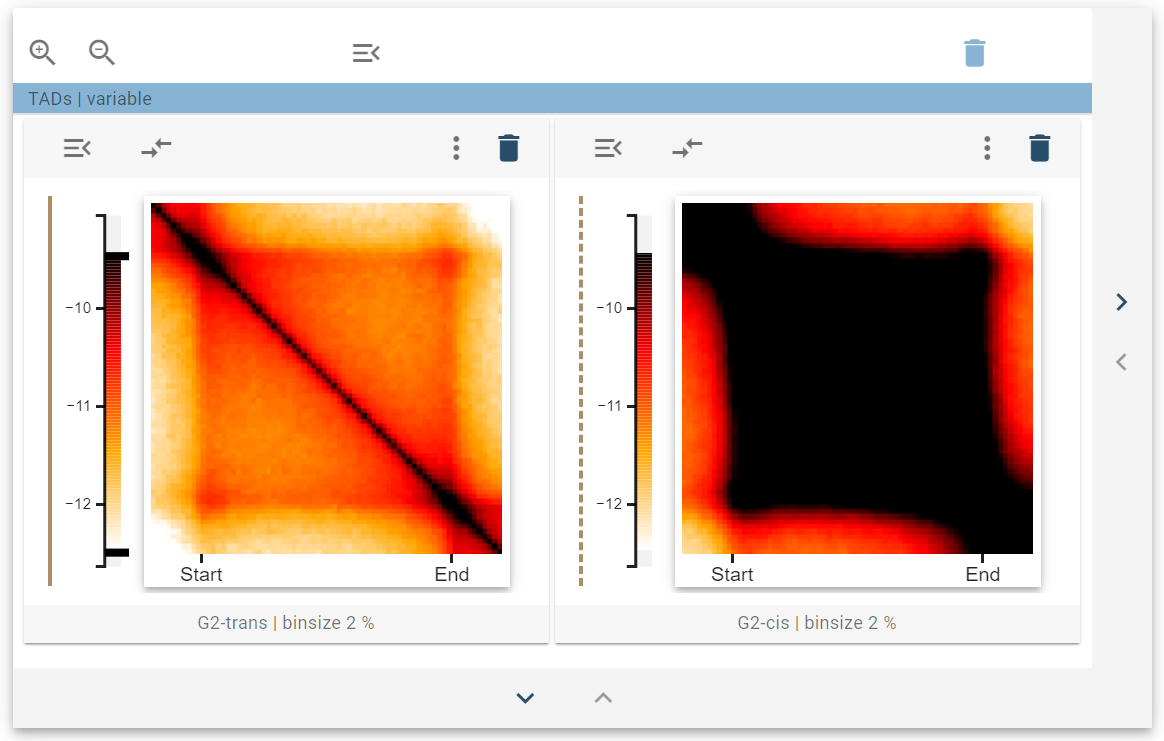Click the G2-cis heatmap image
The width and height of the screenshot is (1164, 741).
[x=857, y=378]
